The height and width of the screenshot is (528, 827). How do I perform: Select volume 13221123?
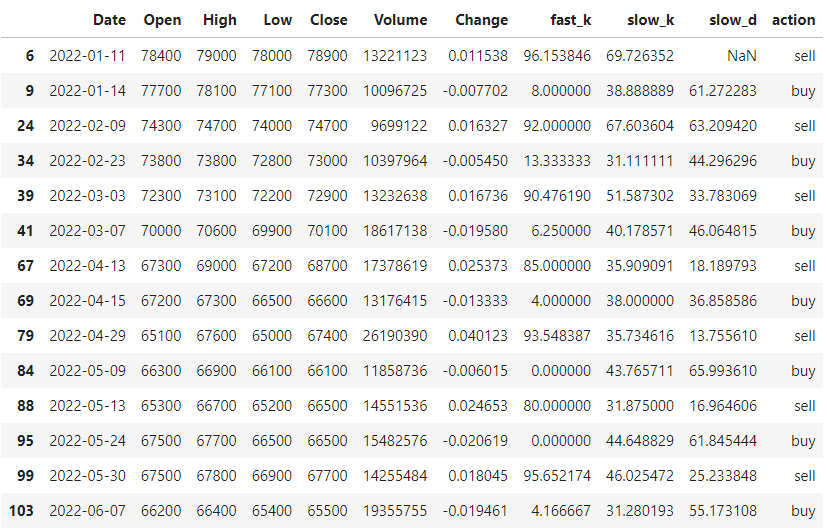coord(395,55)
